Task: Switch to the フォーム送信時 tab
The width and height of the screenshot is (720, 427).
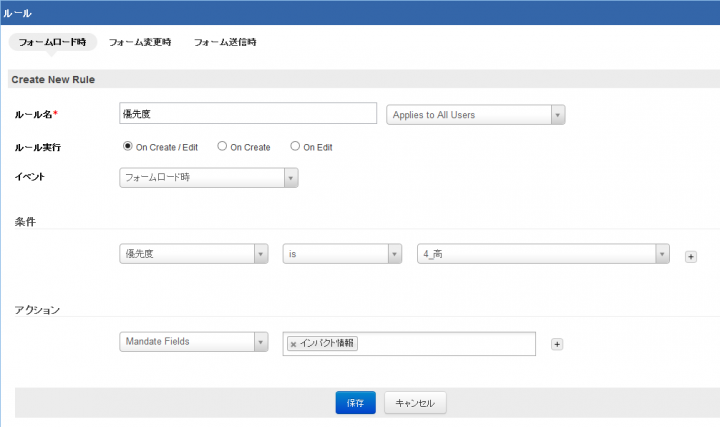Action: coord(225,42)
